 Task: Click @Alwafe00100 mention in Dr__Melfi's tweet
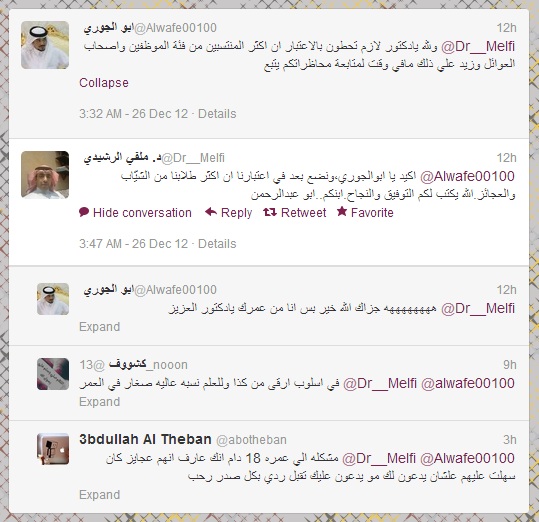coord(468,176)
